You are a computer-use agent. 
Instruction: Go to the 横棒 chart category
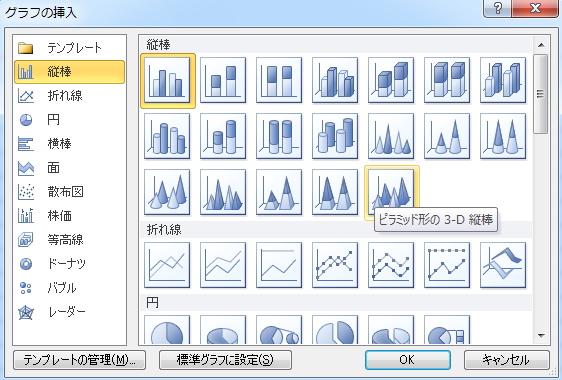[70, 144]
